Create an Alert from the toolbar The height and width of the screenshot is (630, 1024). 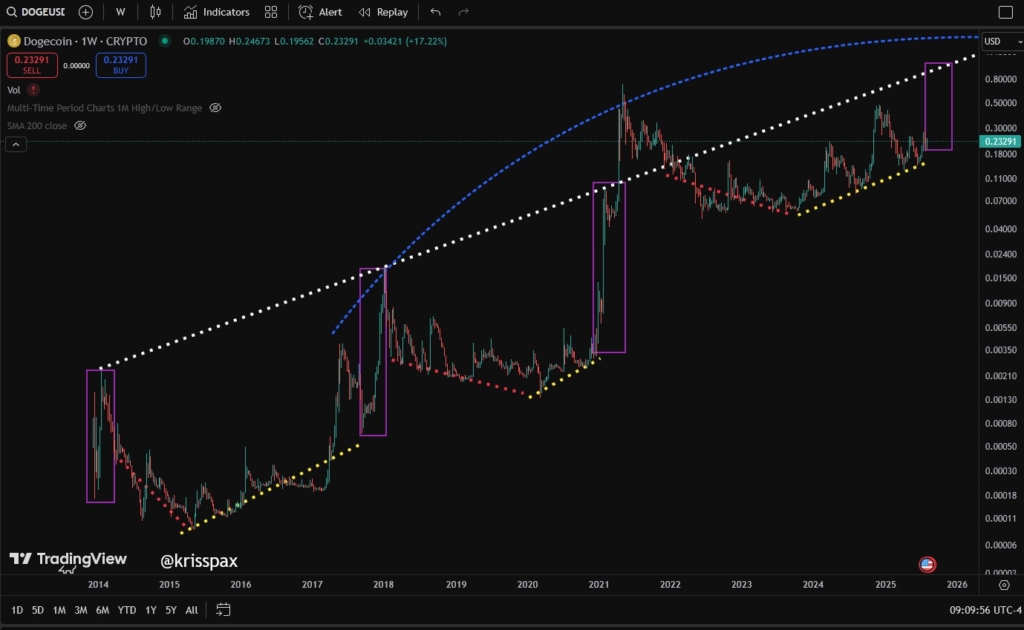point(320,12)
